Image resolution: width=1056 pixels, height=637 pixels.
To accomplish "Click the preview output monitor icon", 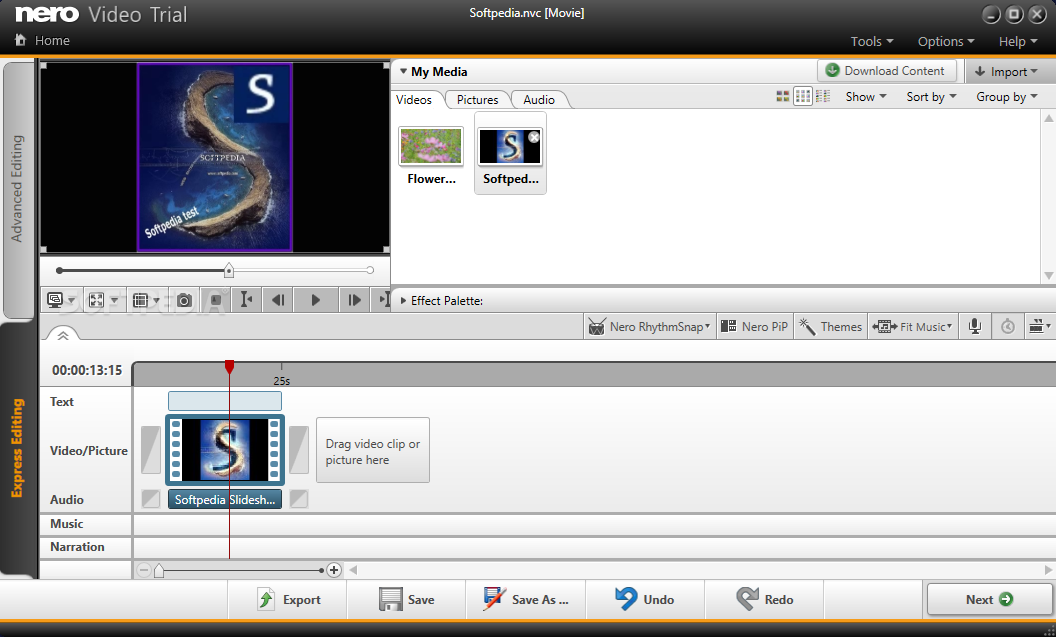I will coord(55,300).
